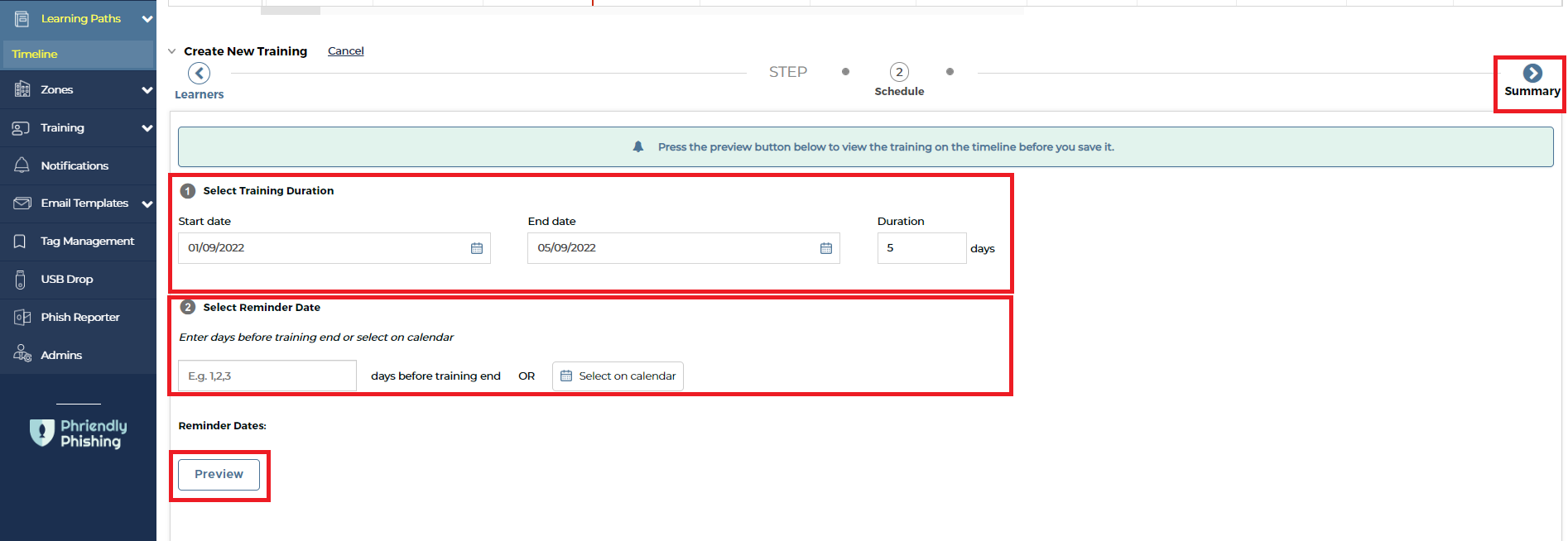The image size is (1568, 541).
Task: Click the Phriendly Phishing logo
Action: tap(79, 433)
